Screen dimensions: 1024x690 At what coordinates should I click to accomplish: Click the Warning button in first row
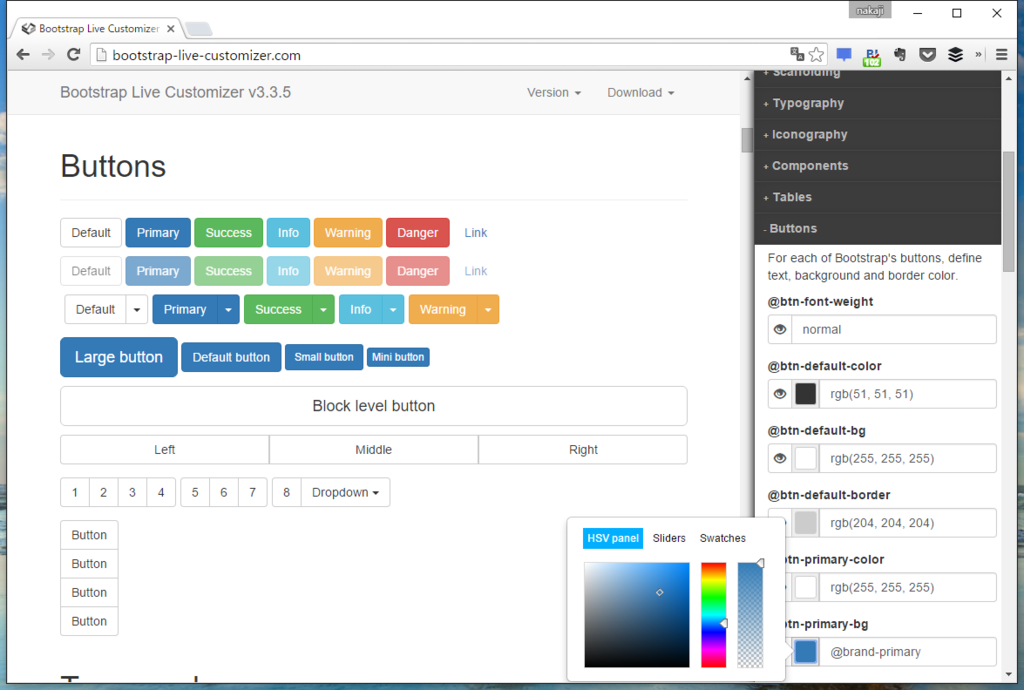[348, 233]
